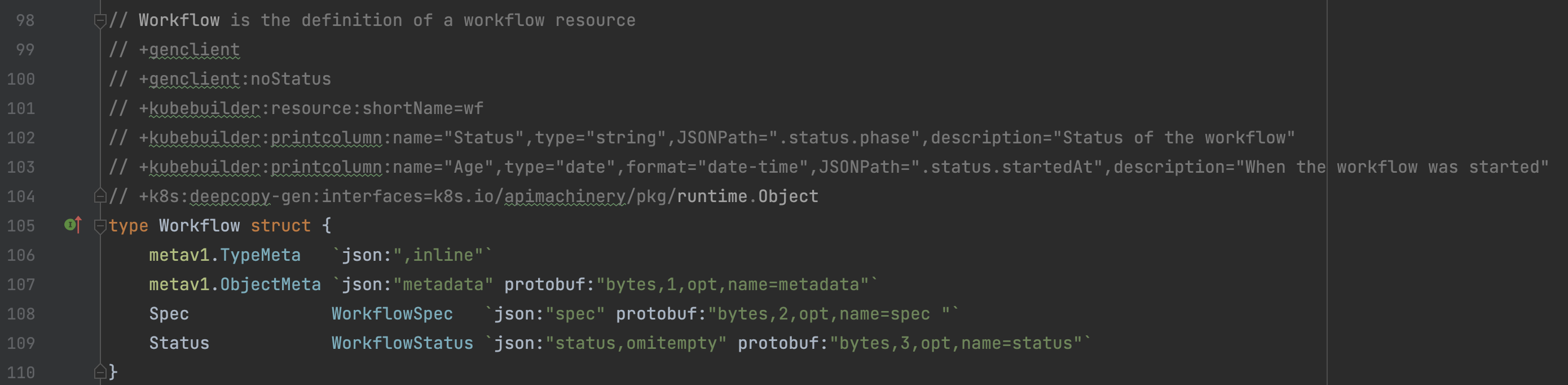Fold the Workflow struct at line 105
This screenshot has height=385, width=1568.
coord(100,226)
